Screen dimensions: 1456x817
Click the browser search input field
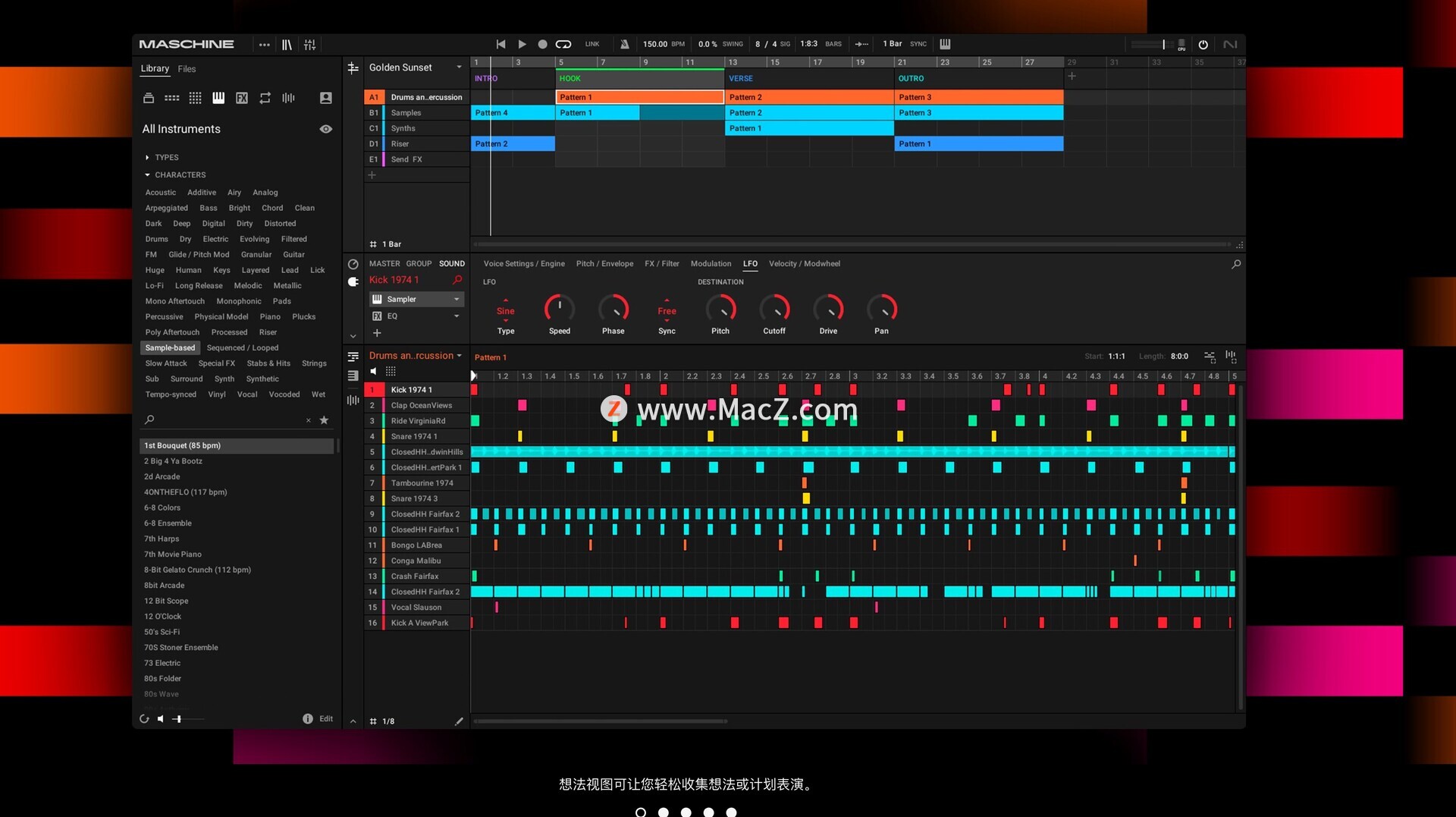[x=227, y=420]
